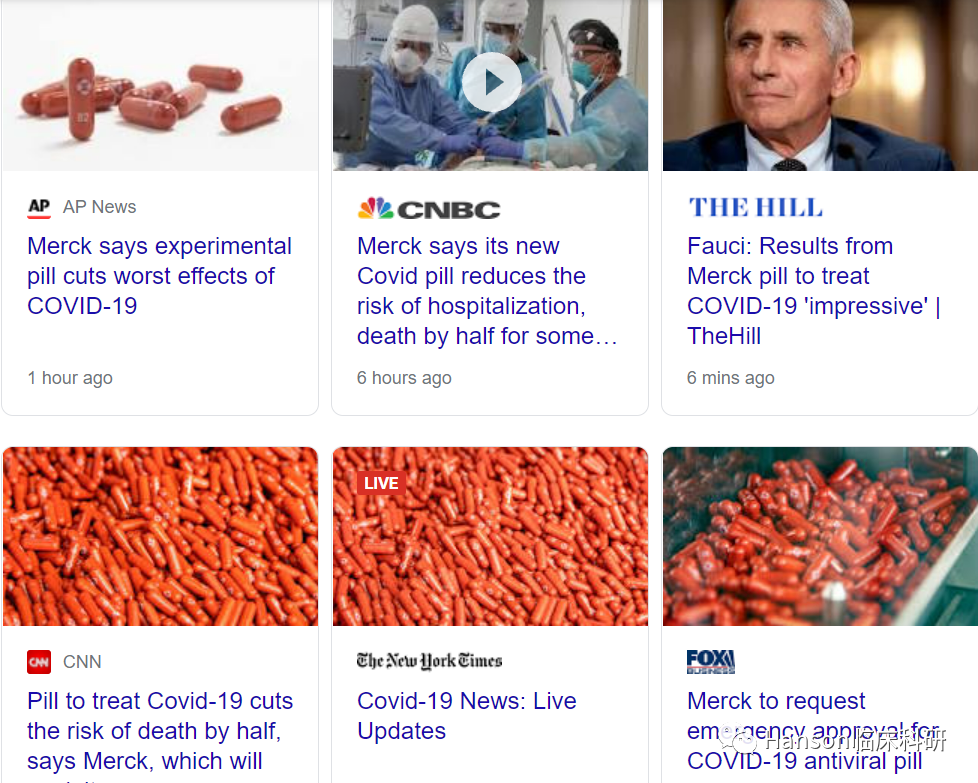This screenshot has width=978, height=783.
Task: Click the CNN source name text
Action: (x=82, y=662)
